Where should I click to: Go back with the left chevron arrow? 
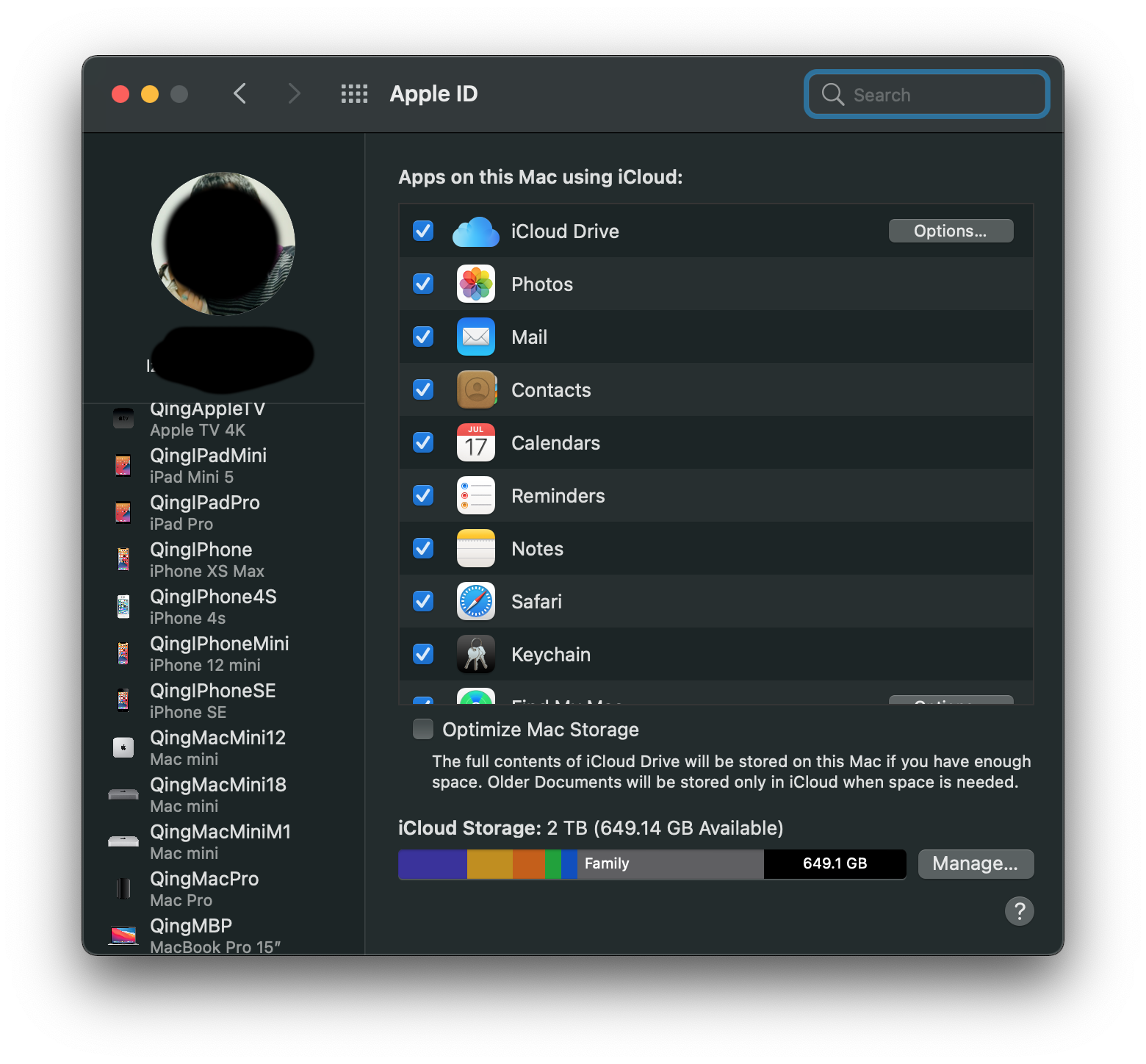[x=239, y=93]
